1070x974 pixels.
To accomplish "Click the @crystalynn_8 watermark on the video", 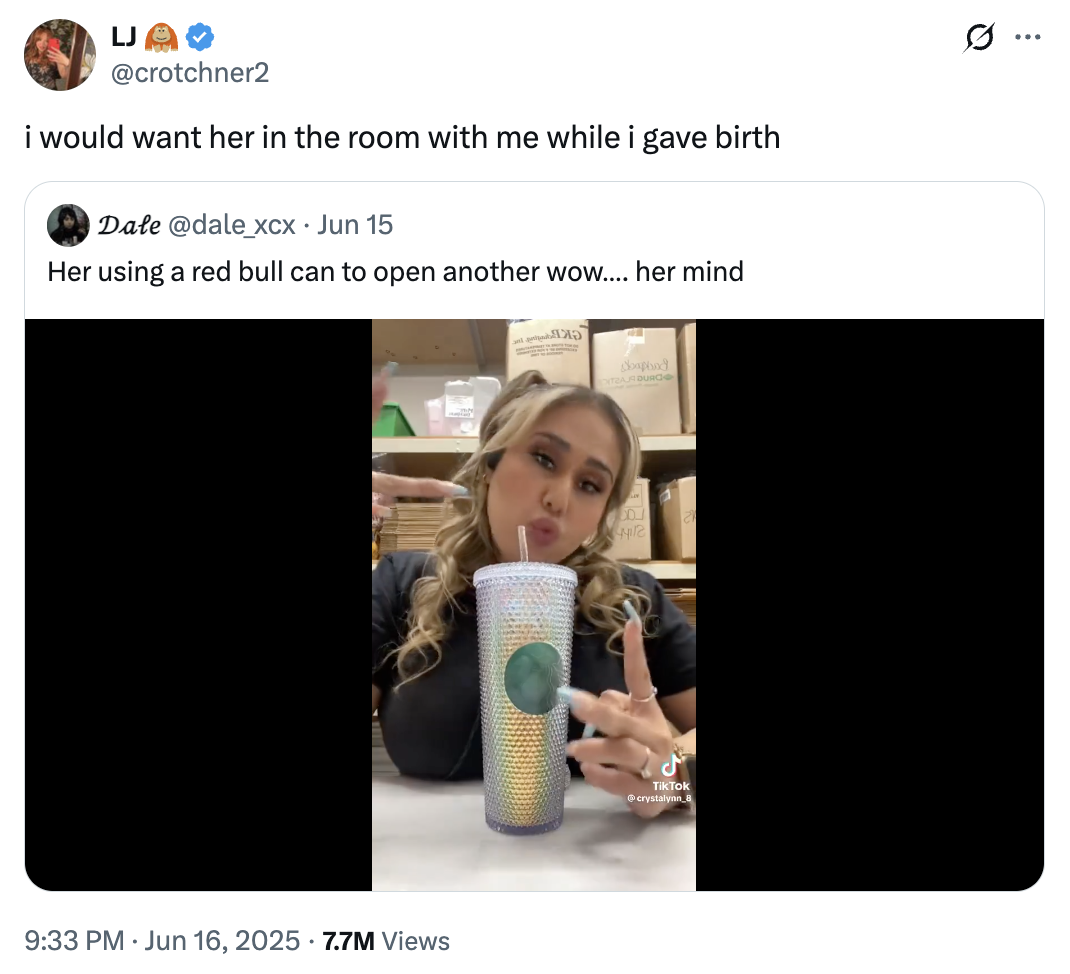I will coord(659,799).
